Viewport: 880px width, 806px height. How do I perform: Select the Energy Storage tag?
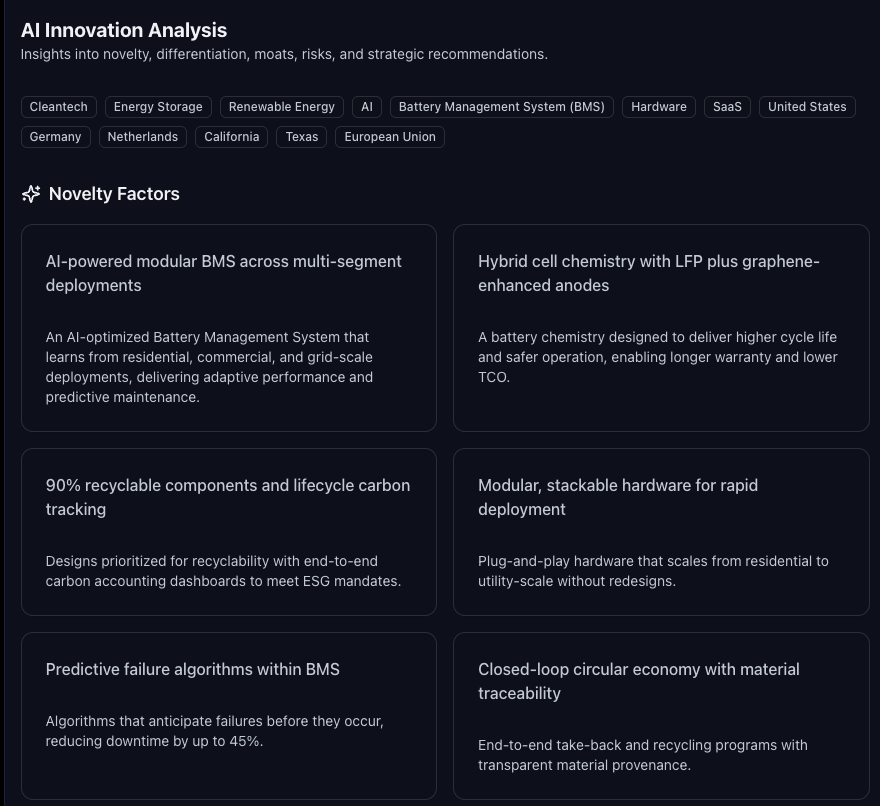pos(158,107)
